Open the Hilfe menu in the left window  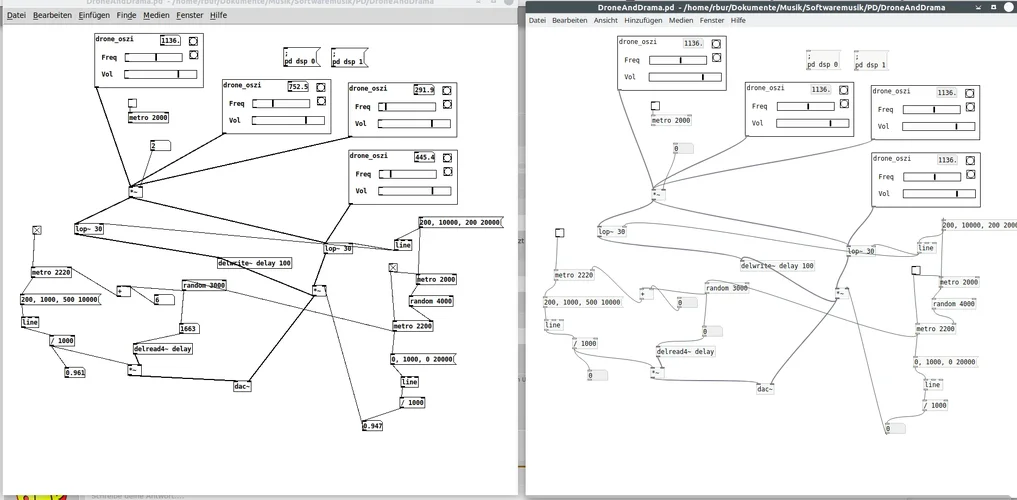click(x=219, y=15)
